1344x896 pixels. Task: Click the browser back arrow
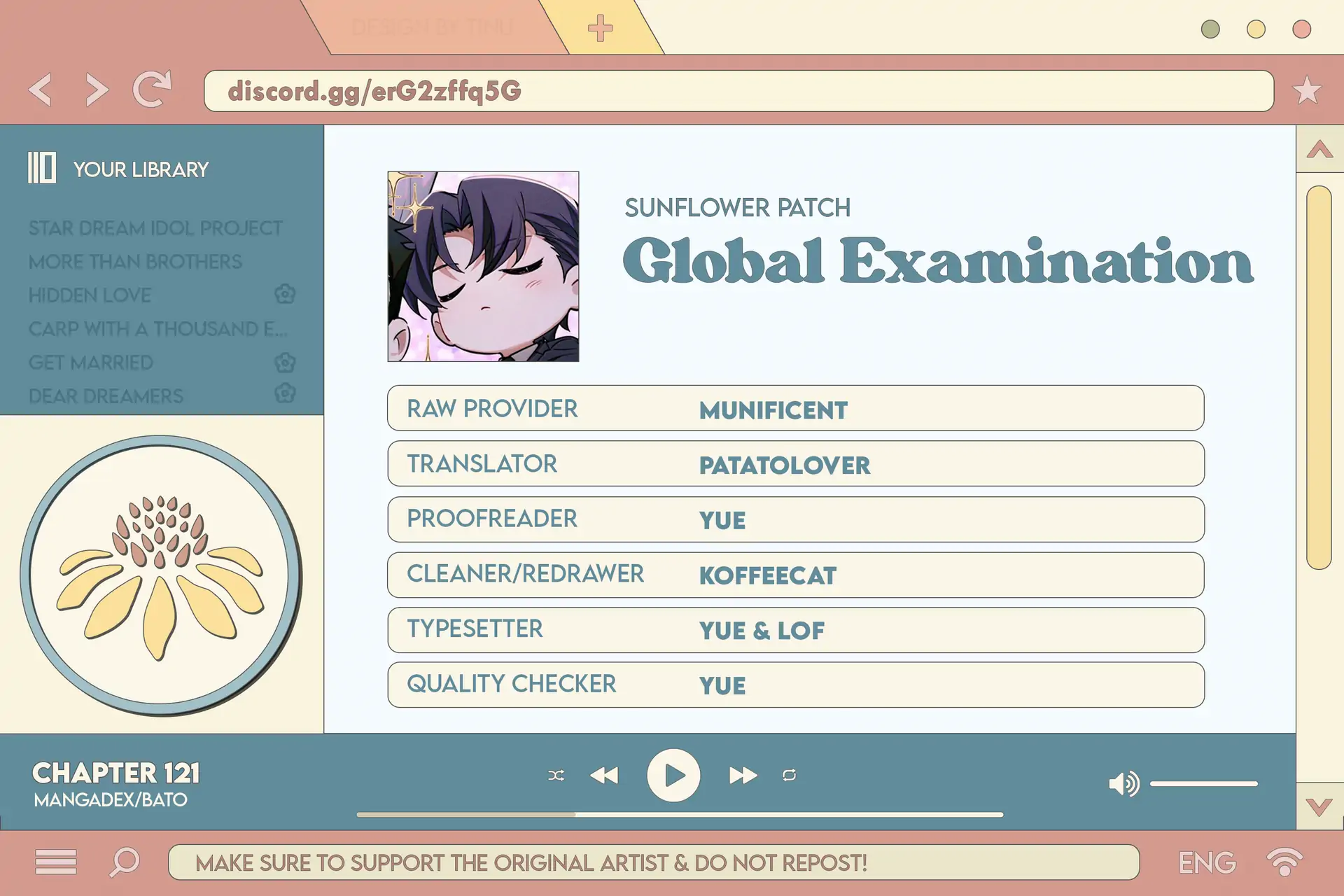click(41, 90)
